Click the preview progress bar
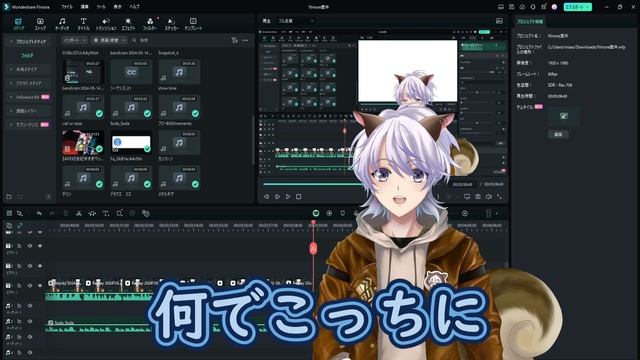The width and height of the screenshot is (640, 360). click(312, 184)
